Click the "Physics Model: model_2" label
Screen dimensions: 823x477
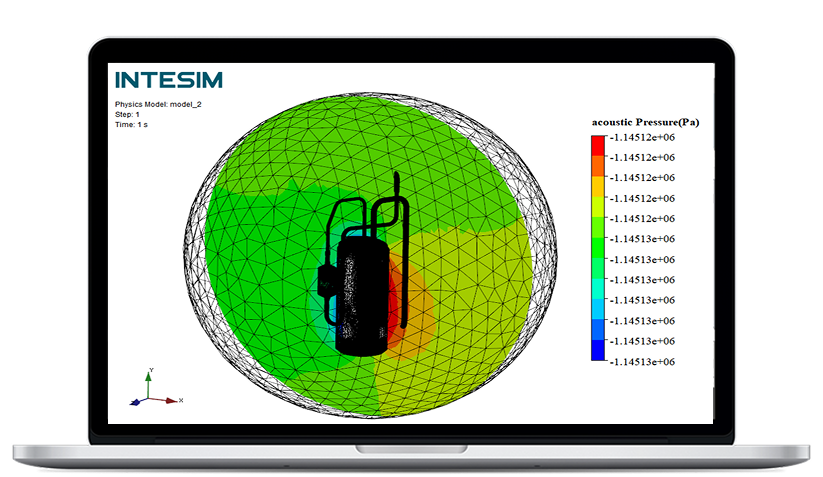coord(158,104)
